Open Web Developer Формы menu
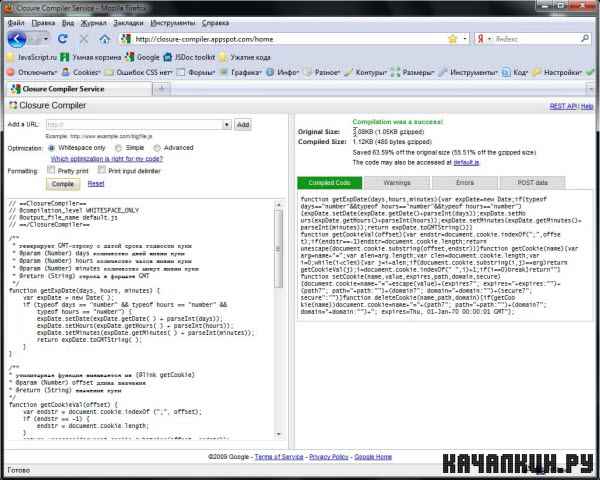The width and height of the screenshot is (600, 480). (197, 72)
